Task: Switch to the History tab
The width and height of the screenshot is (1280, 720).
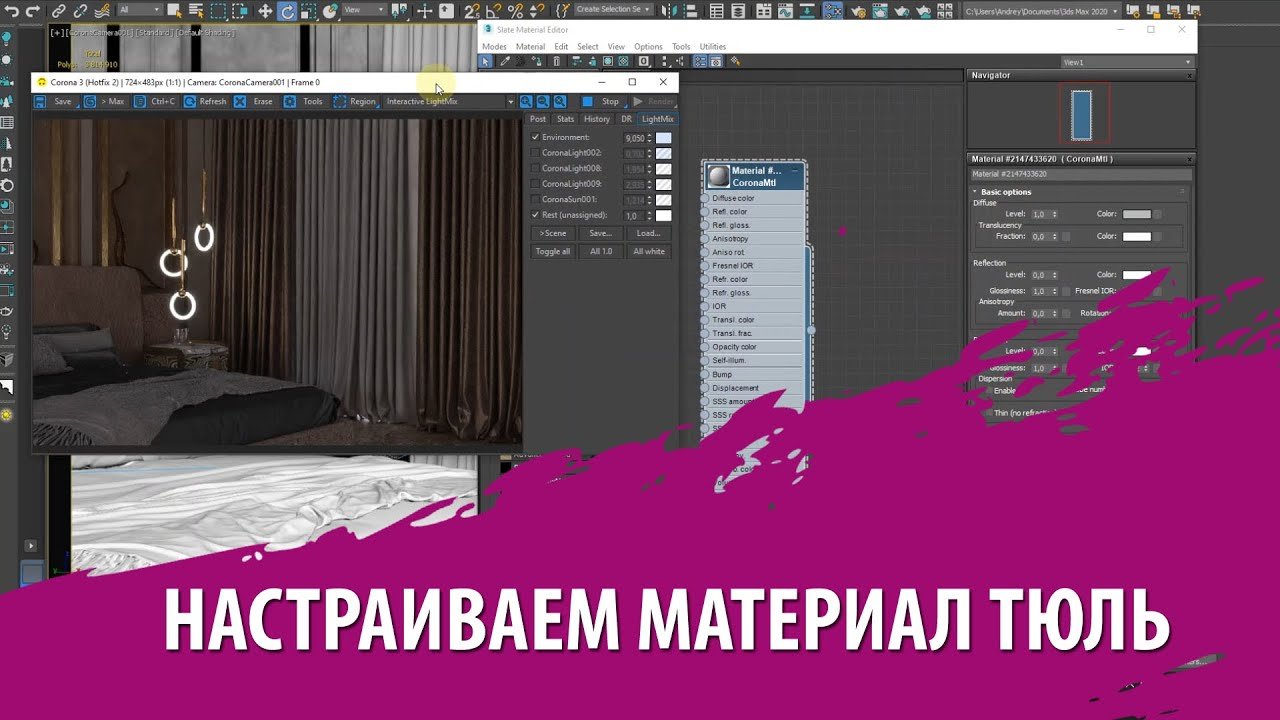Action: pyautogui.click(x=596, y=119)
